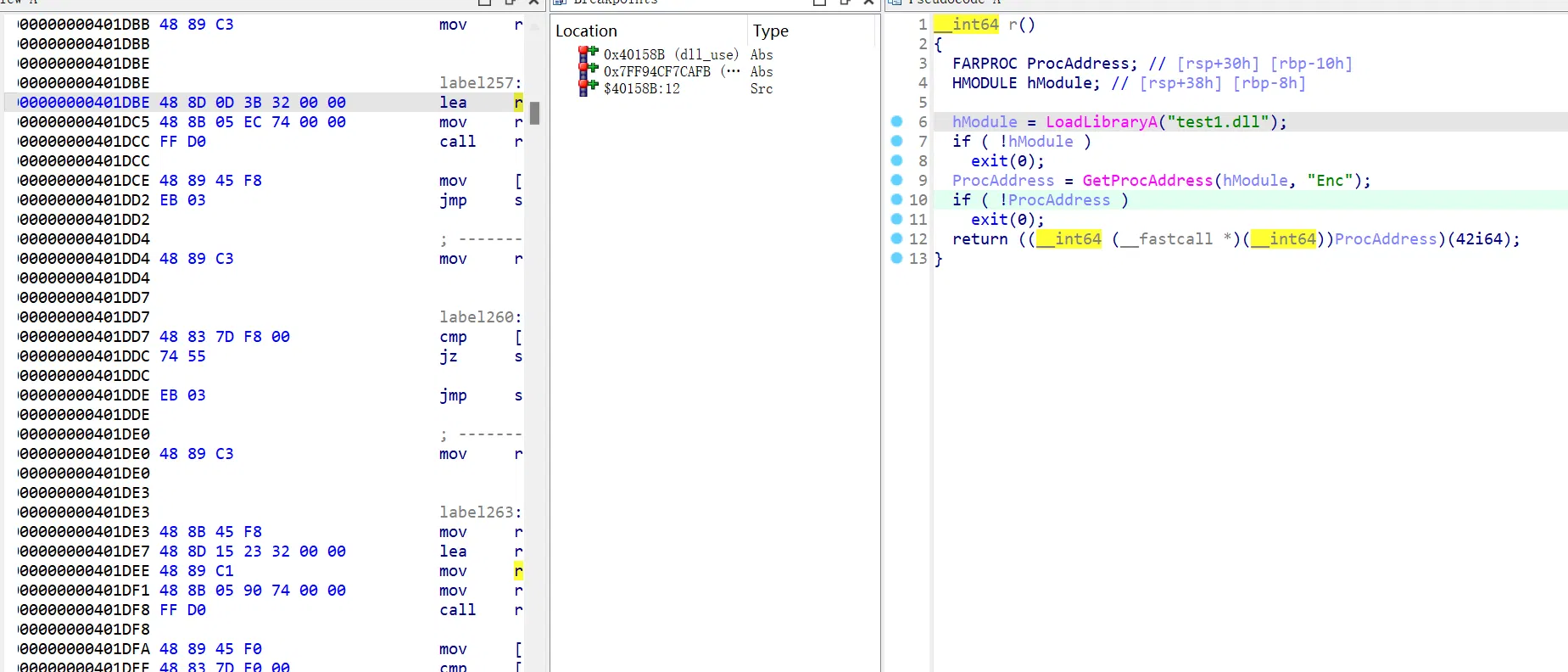
Task: Select breakpoint icon for 0x7FF94CF7CAFB entry
Action: click(588, 71)
